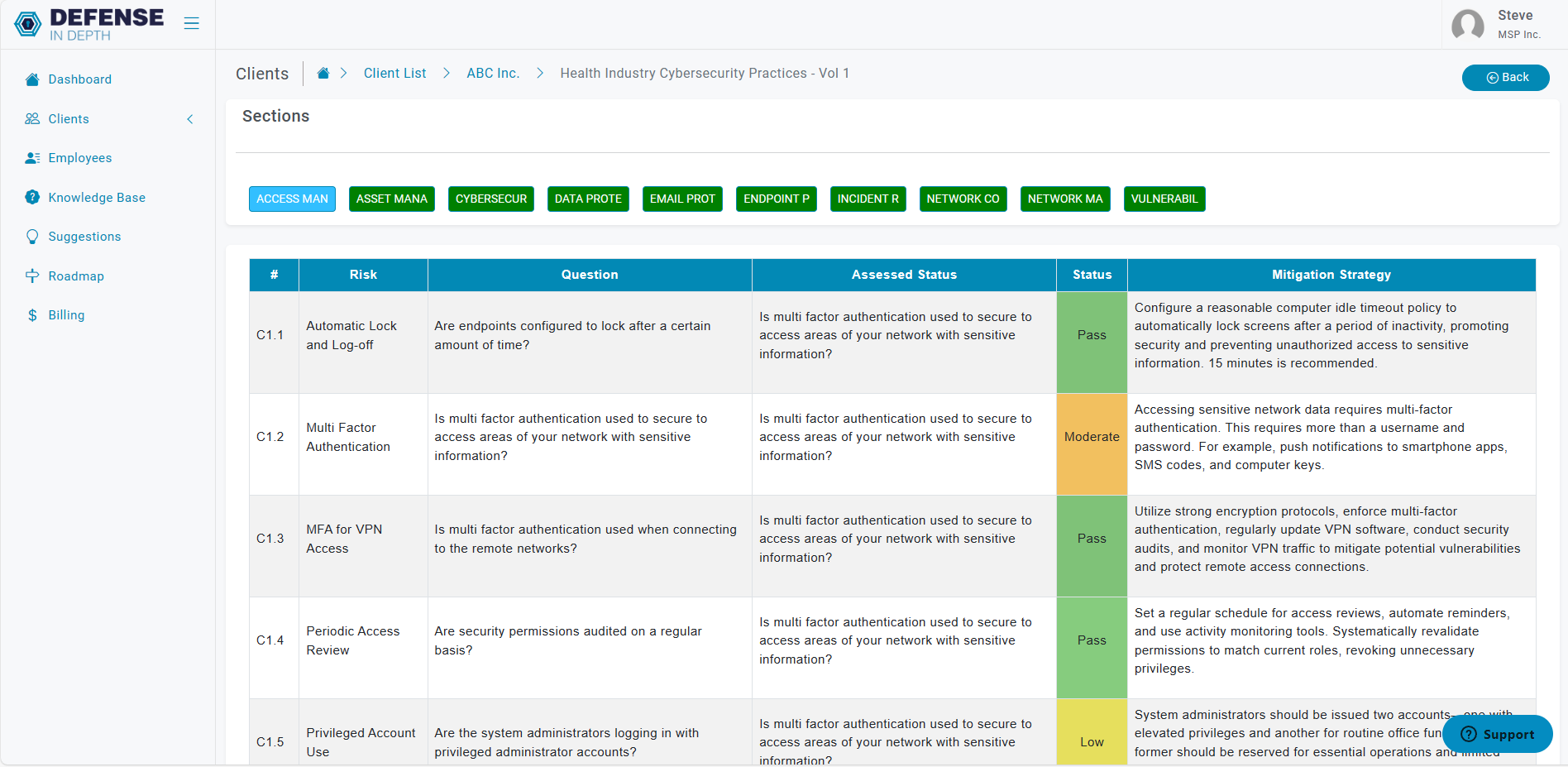Open the Employees section icon
Image resolution: width=1568 pixels, height=767 pixels.
[x=32, y=157]
